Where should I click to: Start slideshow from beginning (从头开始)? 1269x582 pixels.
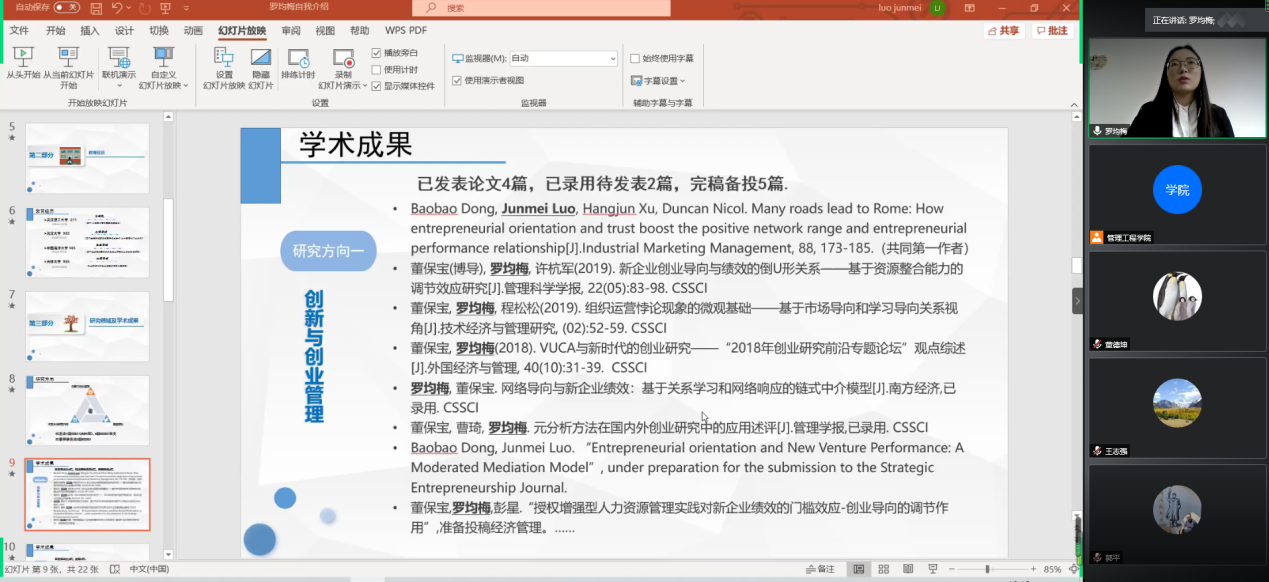tap(22, 64)
